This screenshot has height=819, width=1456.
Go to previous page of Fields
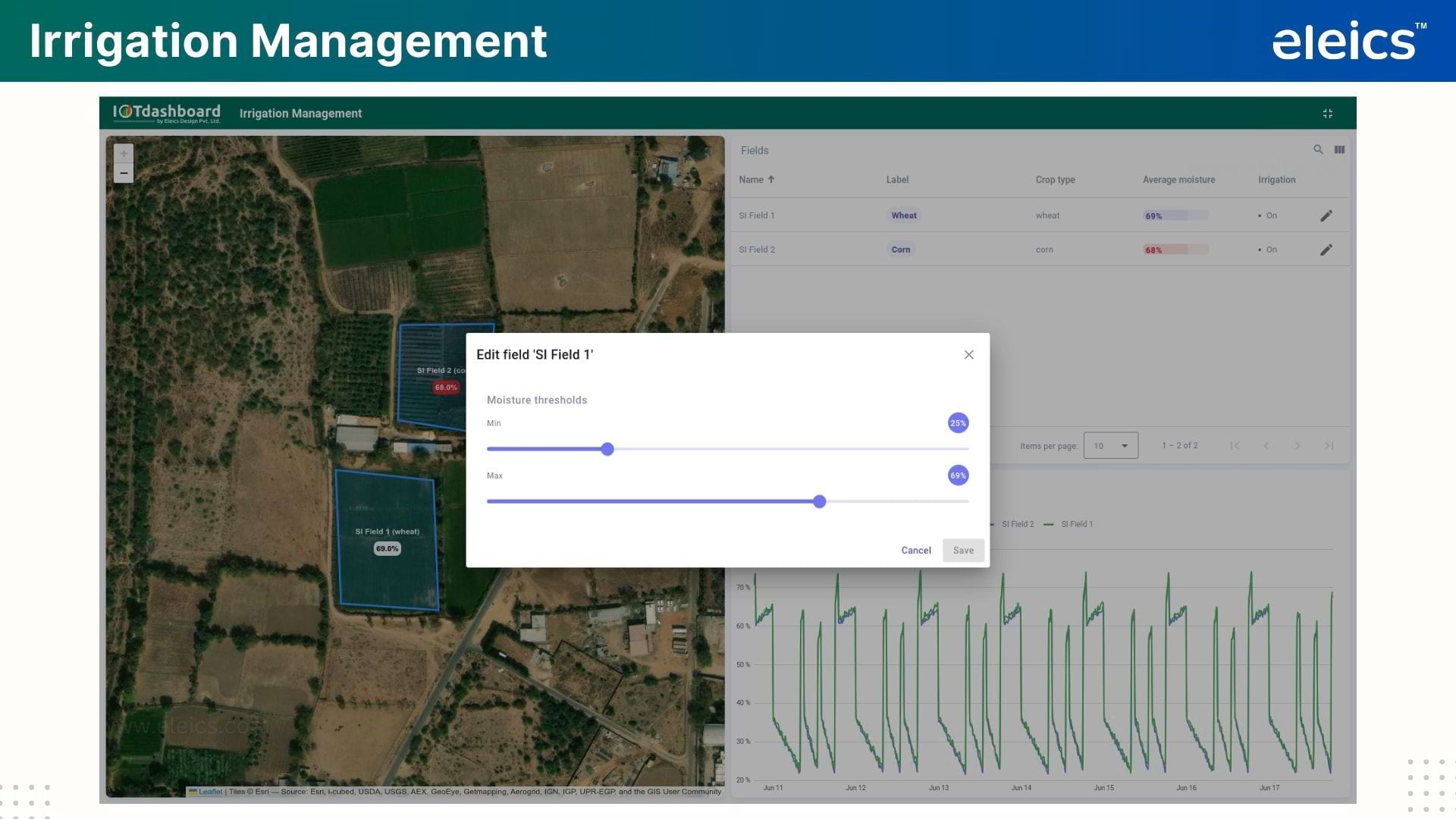coord(1266,446)
